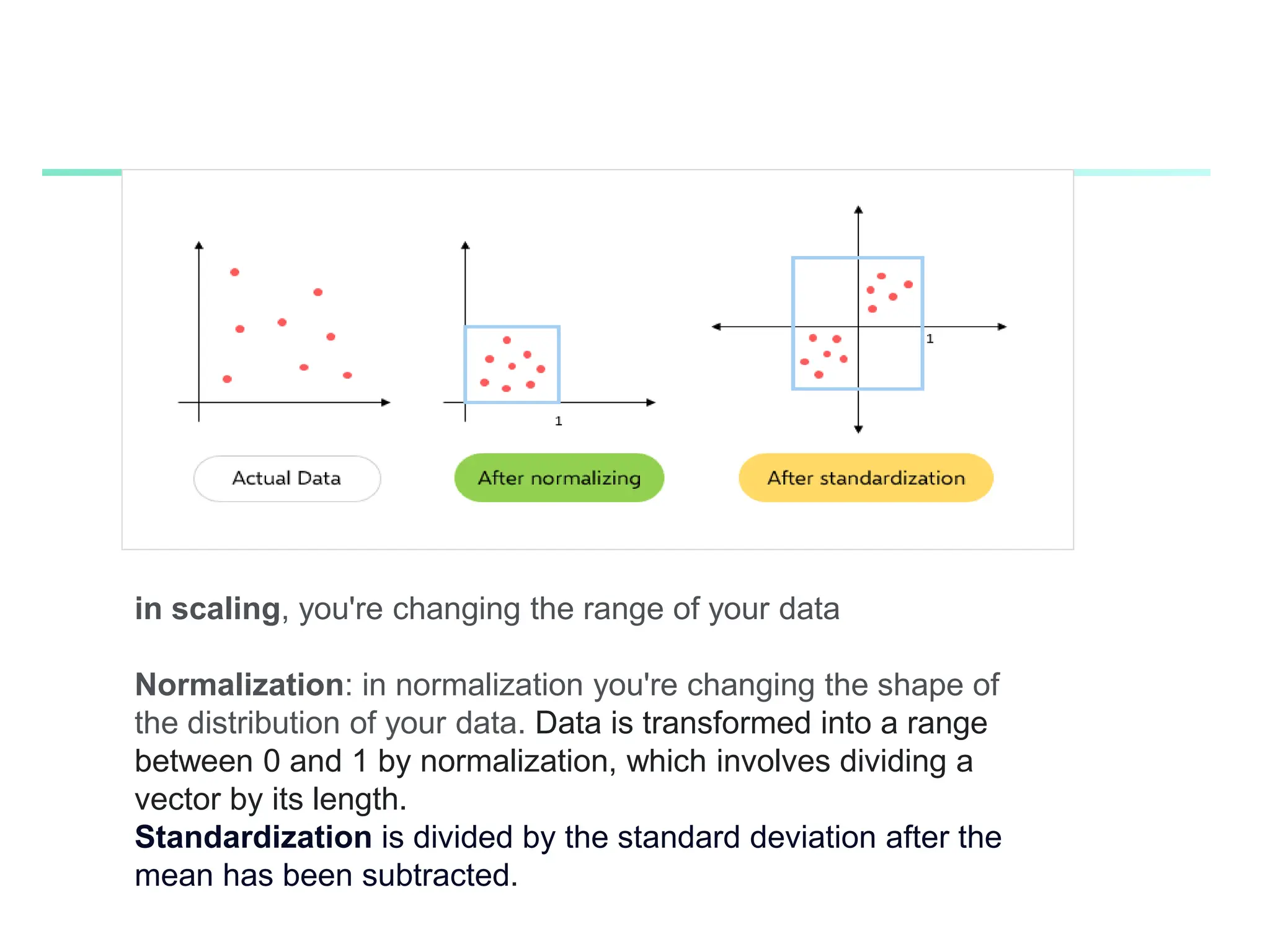Click the "1" label under the normalizing chart
The height and width of the screenshot is (952, 1270).
[x=558, y=421]
